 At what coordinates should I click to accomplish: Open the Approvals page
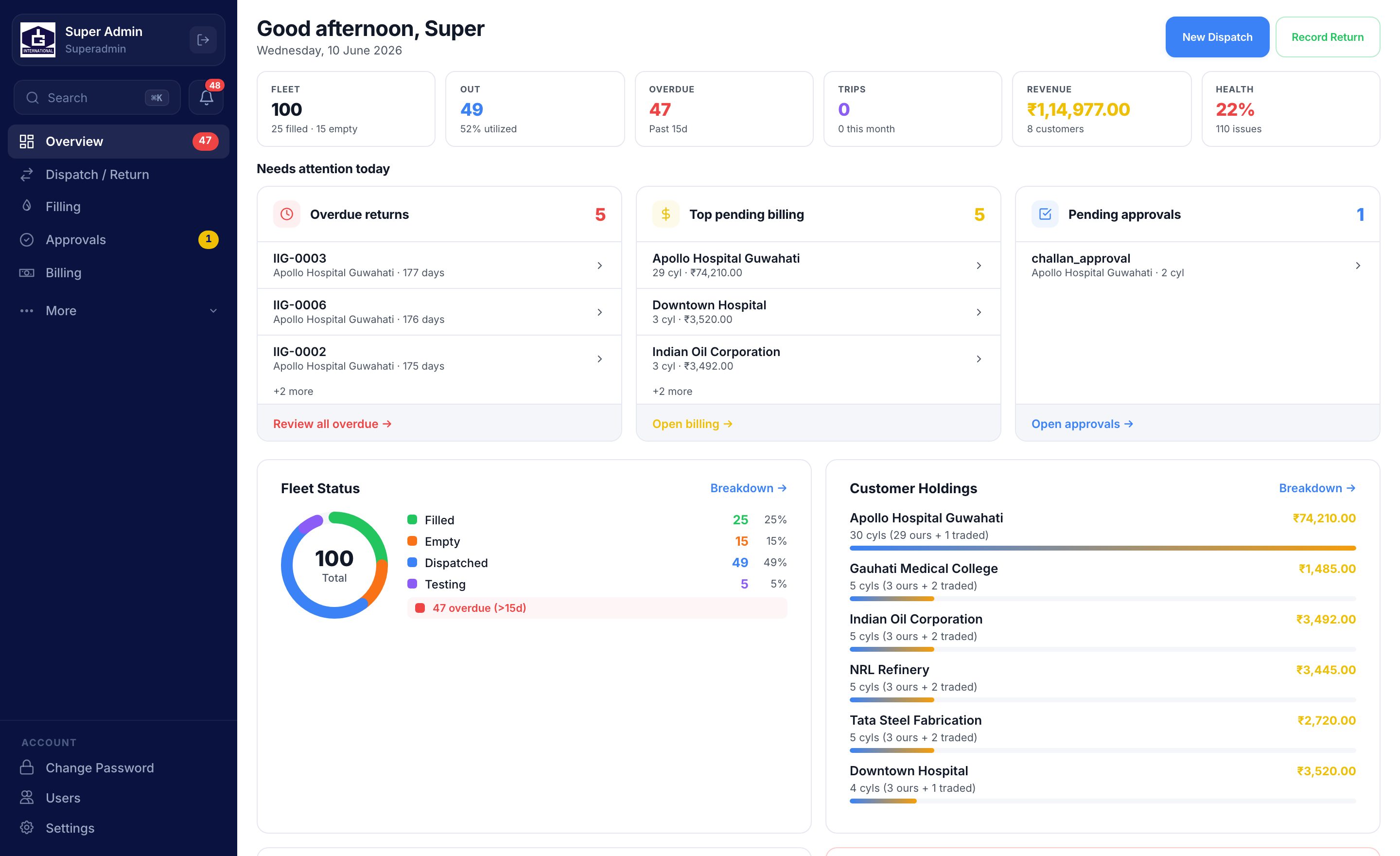pos(119,240)
